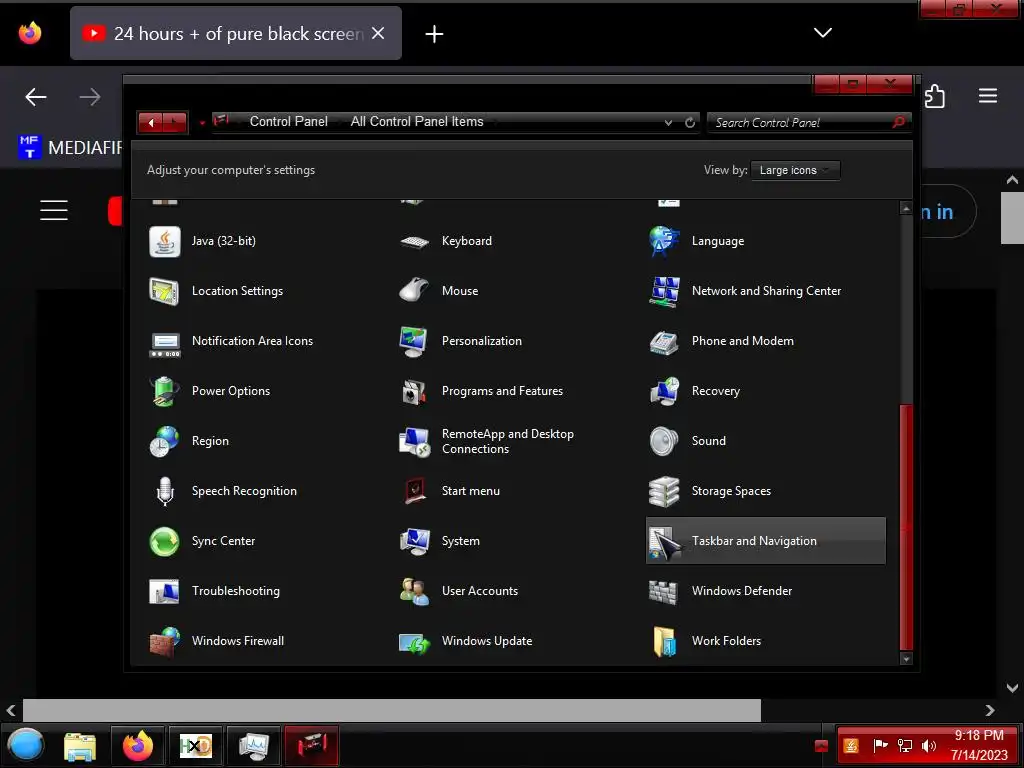Open the Keyboard icon
This screenshot has height=768, width=1024.
(x=415, y=241)
